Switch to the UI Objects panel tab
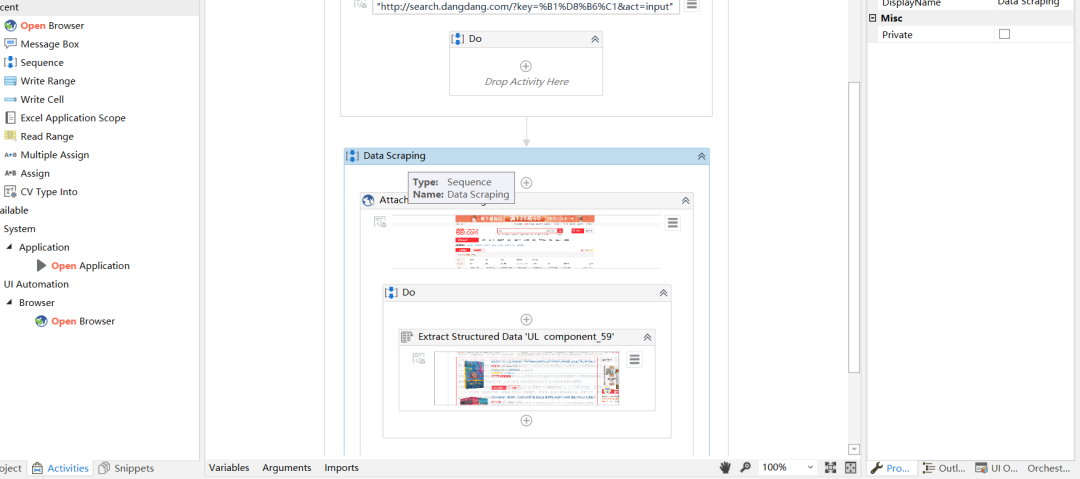Viewport: 1080px width, 479px height. [996, 468]
